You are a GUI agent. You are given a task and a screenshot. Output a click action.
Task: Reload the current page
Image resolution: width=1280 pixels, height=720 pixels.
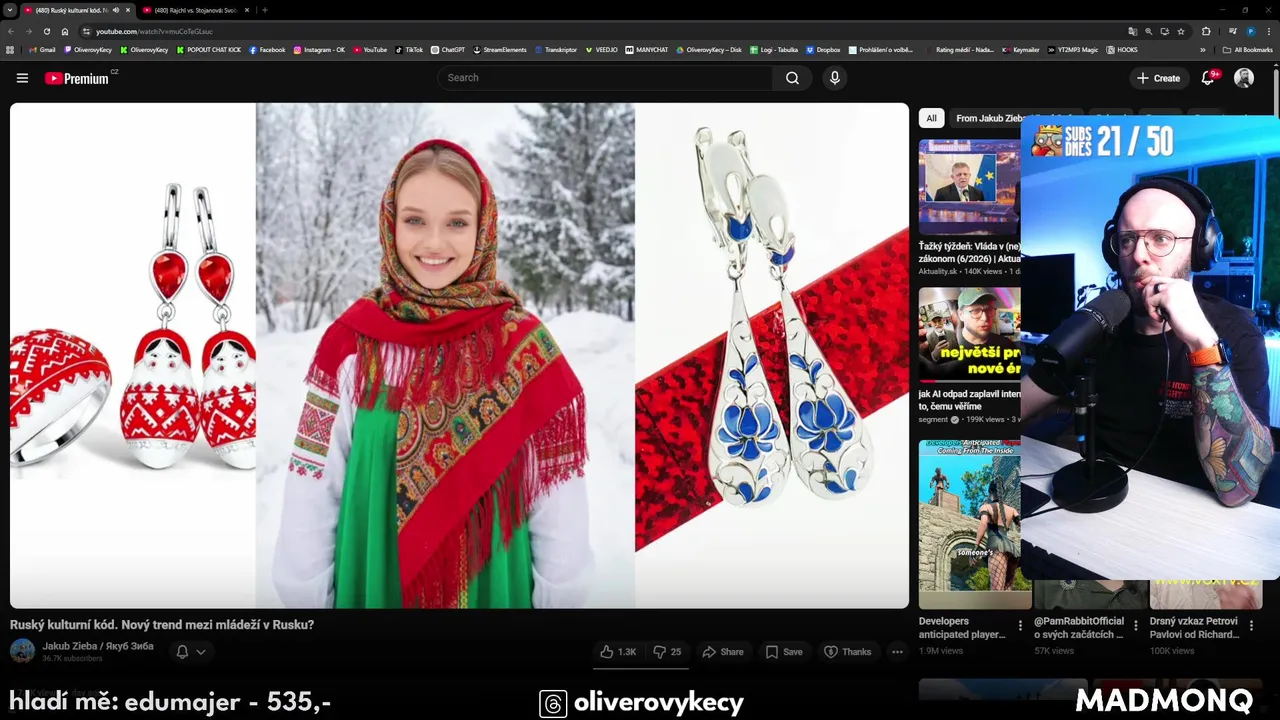(47, 31)
